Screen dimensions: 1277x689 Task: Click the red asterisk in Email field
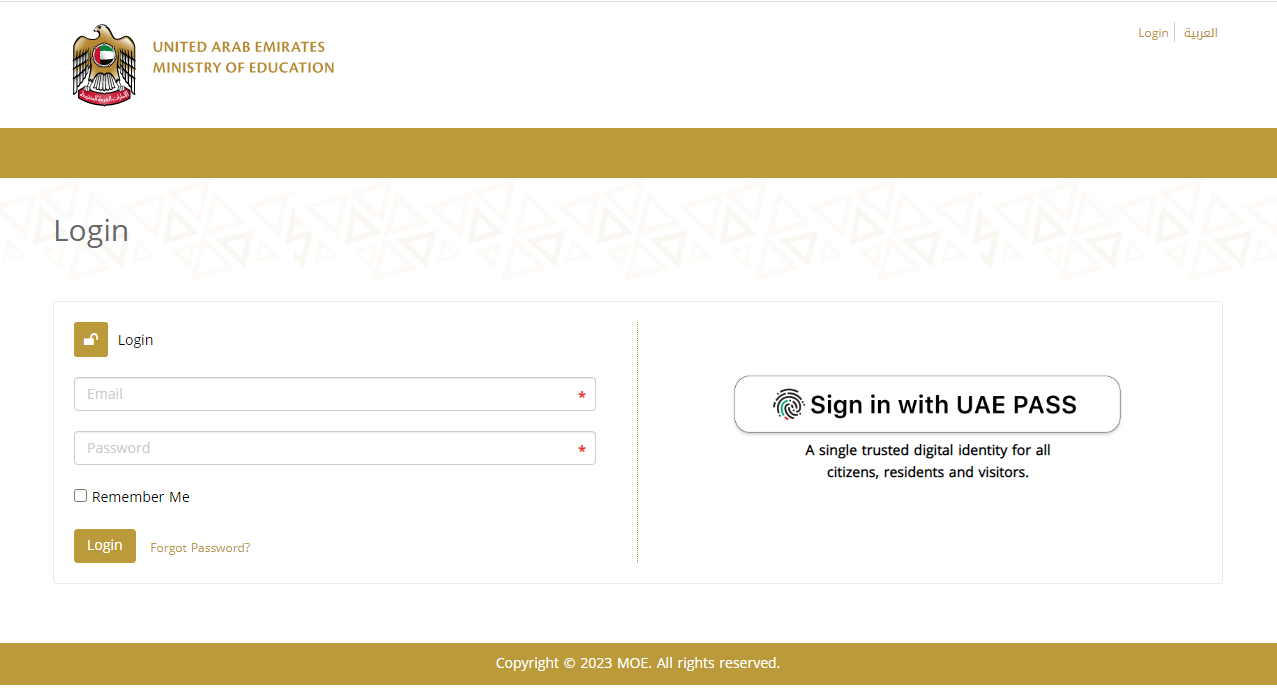coord(582,396)
